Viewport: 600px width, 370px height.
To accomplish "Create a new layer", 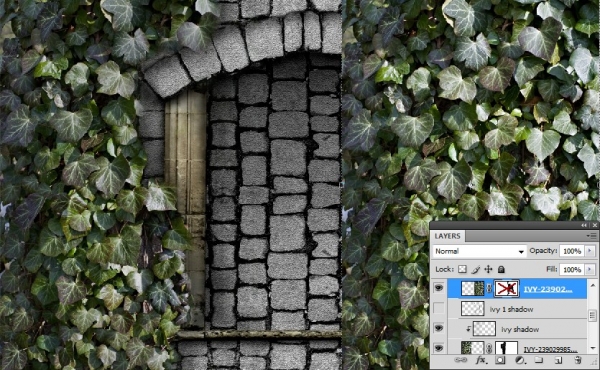I will point(558,360).
